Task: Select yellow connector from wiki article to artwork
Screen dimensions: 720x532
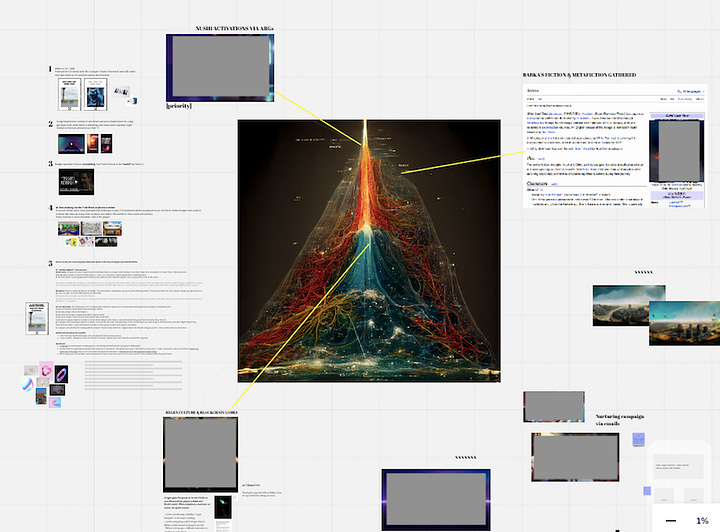Action: click(x=464, y=162)
